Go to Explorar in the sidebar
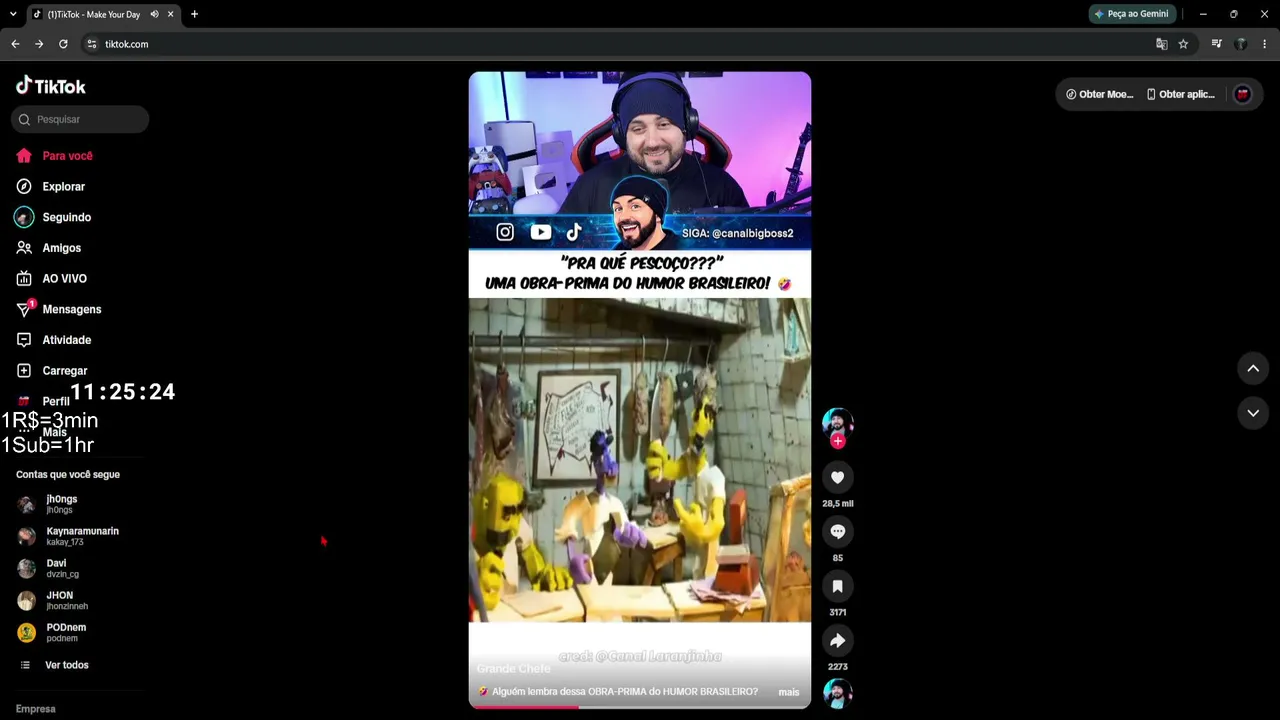Image resolution: width=1280 pixels, height=720 pixels. pyautogui.click(x=63, y=187)
